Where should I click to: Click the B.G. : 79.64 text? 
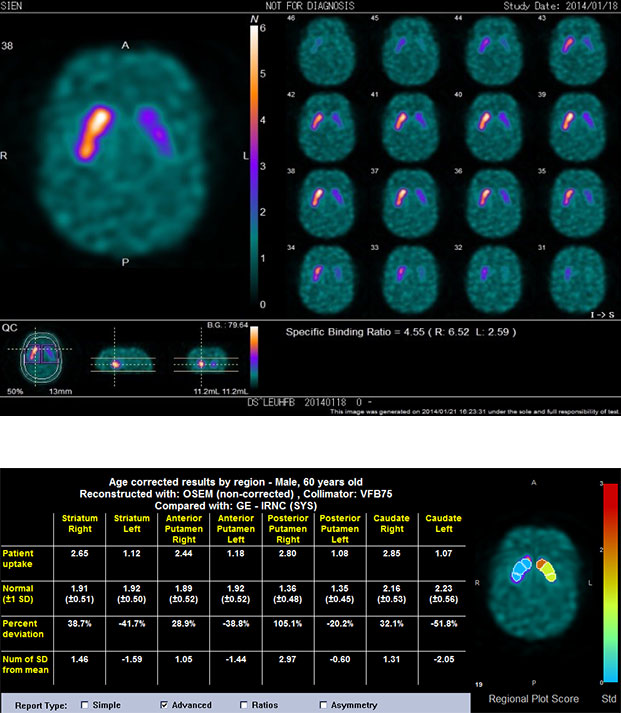point(227,325)
